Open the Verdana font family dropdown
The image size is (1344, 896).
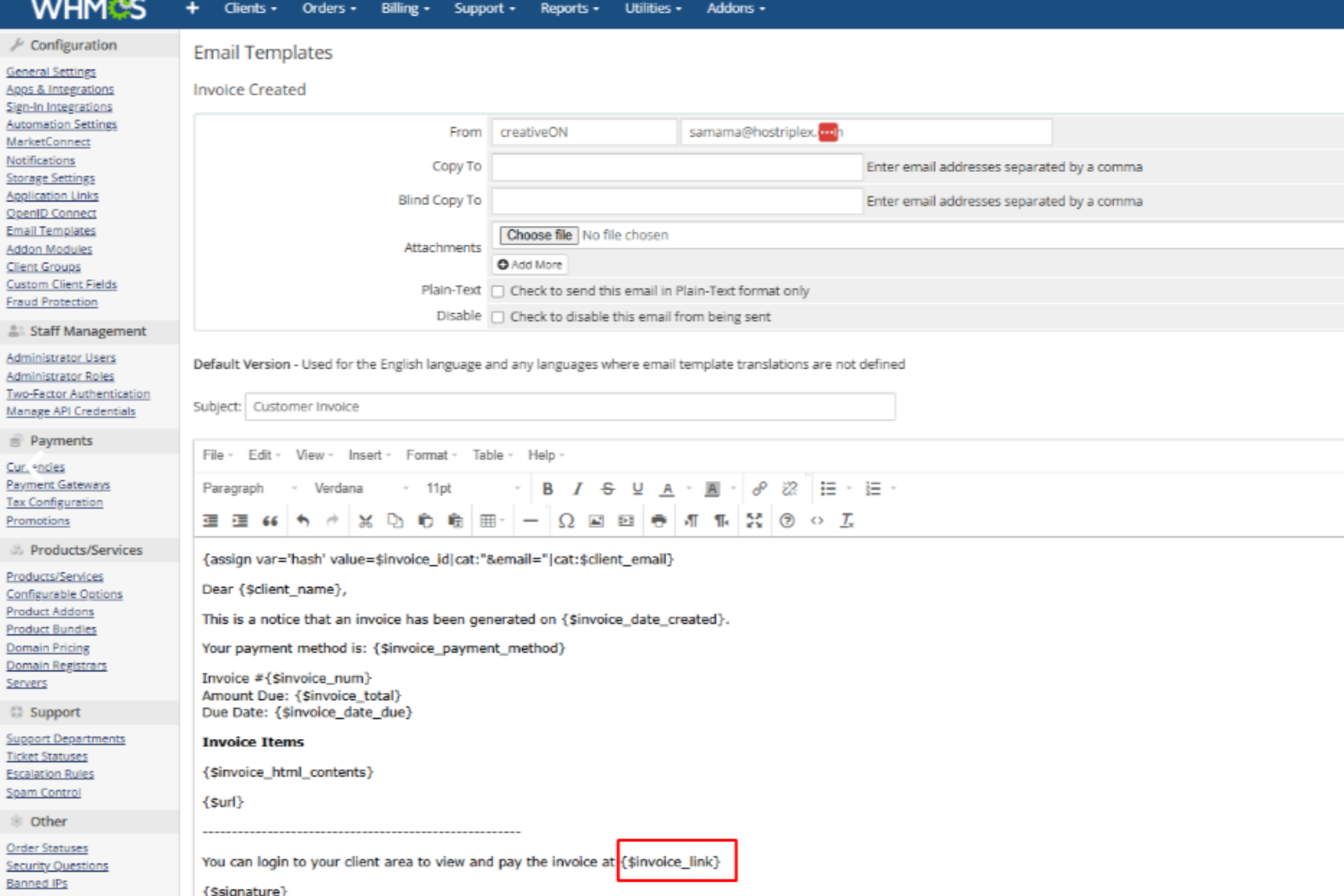[361, 488]
